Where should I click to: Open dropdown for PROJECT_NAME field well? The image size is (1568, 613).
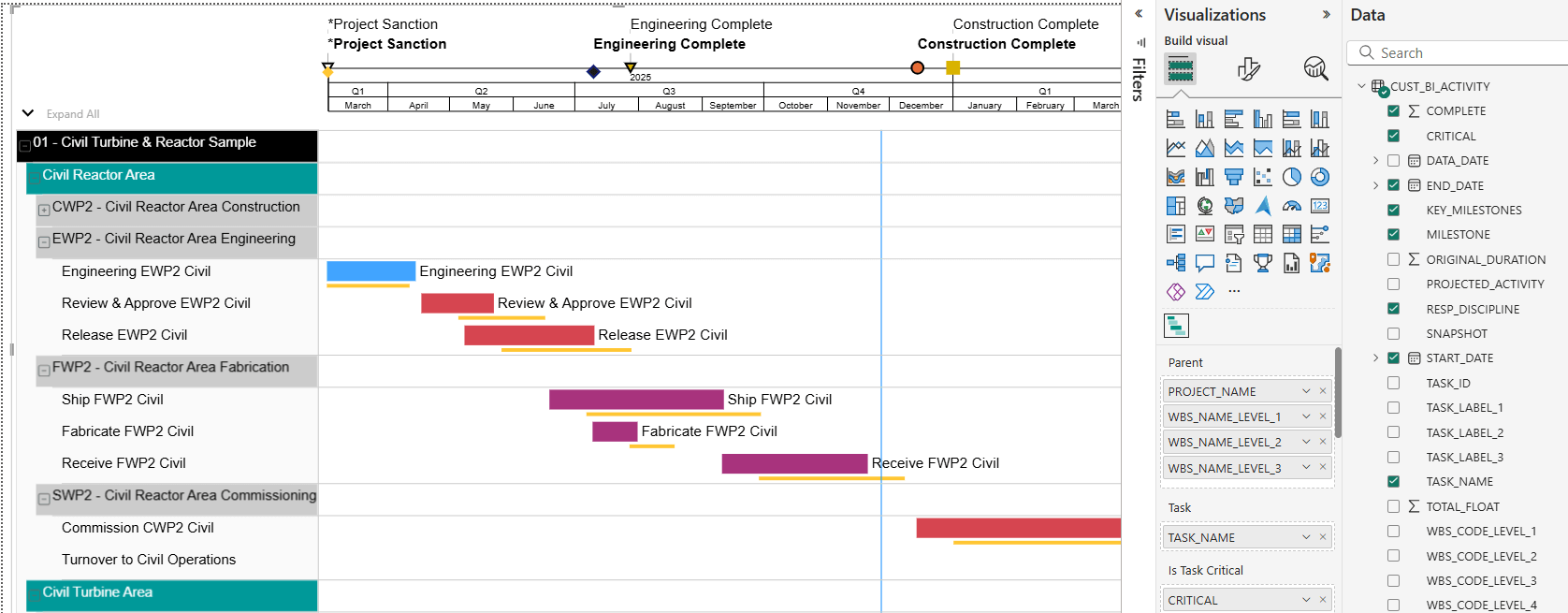(x=1306, y=391)
